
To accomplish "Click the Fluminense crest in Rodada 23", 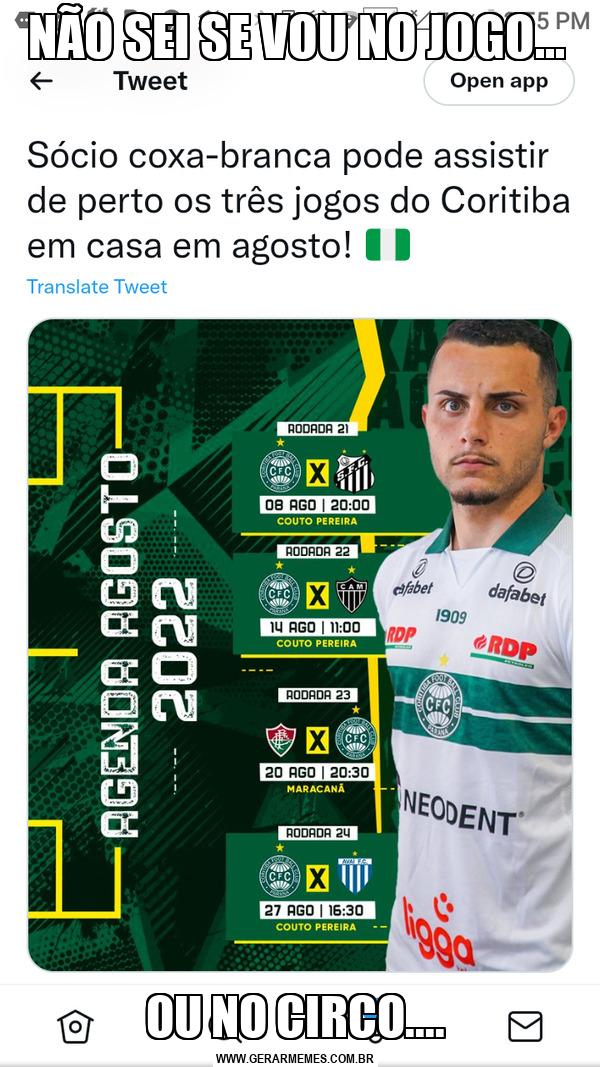I will 280,740.
